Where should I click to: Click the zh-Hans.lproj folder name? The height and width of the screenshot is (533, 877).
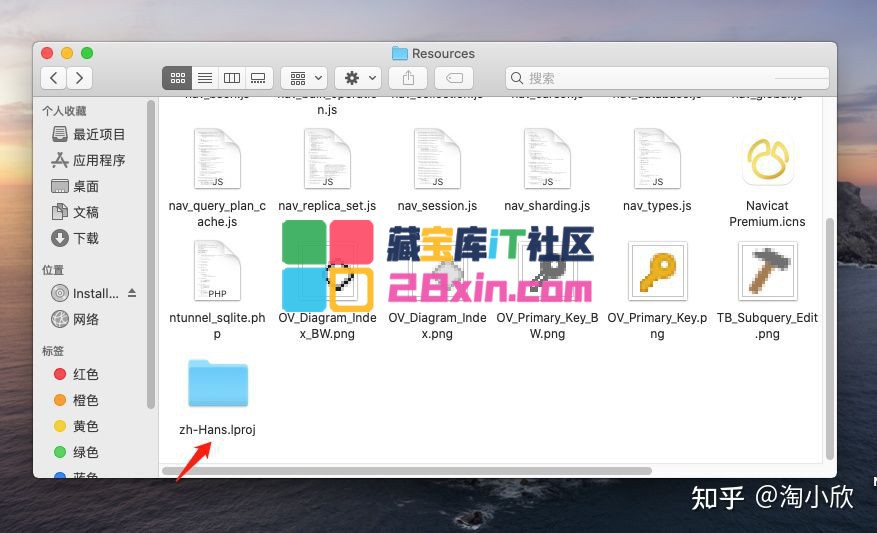click(218, 430)
